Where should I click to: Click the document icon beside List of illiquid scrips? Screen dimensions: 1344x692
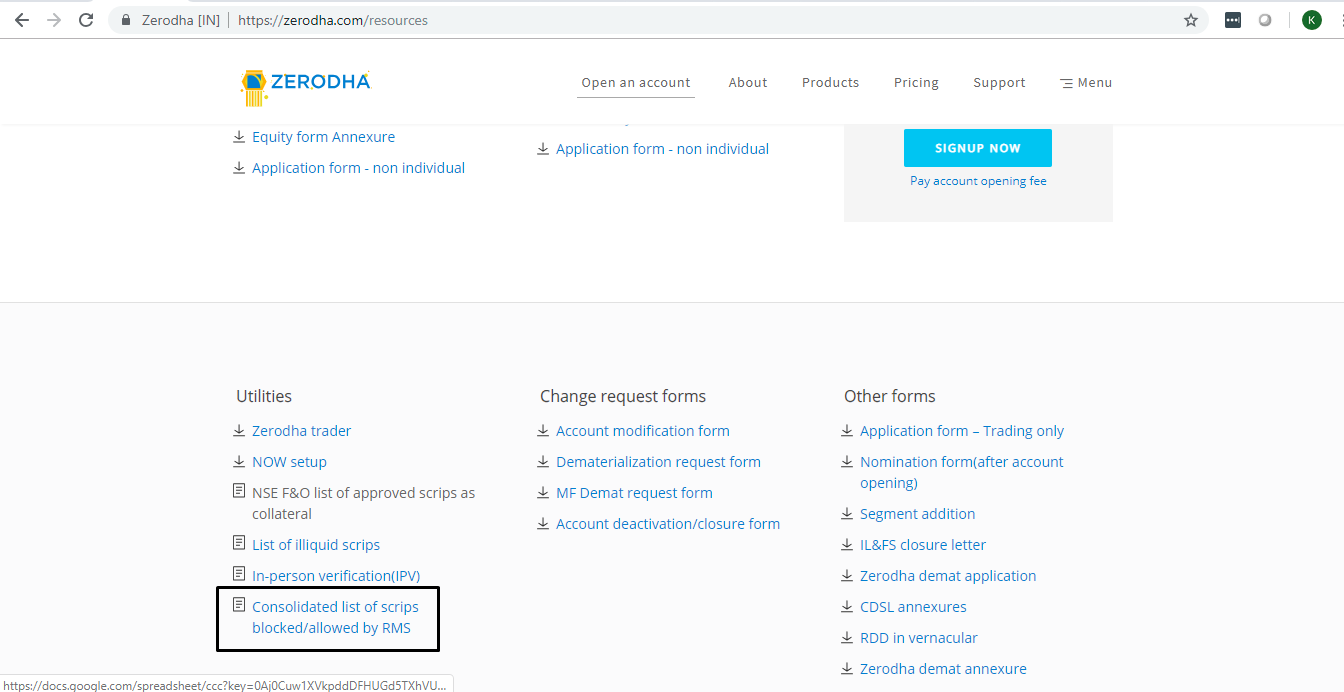[239, 542]
